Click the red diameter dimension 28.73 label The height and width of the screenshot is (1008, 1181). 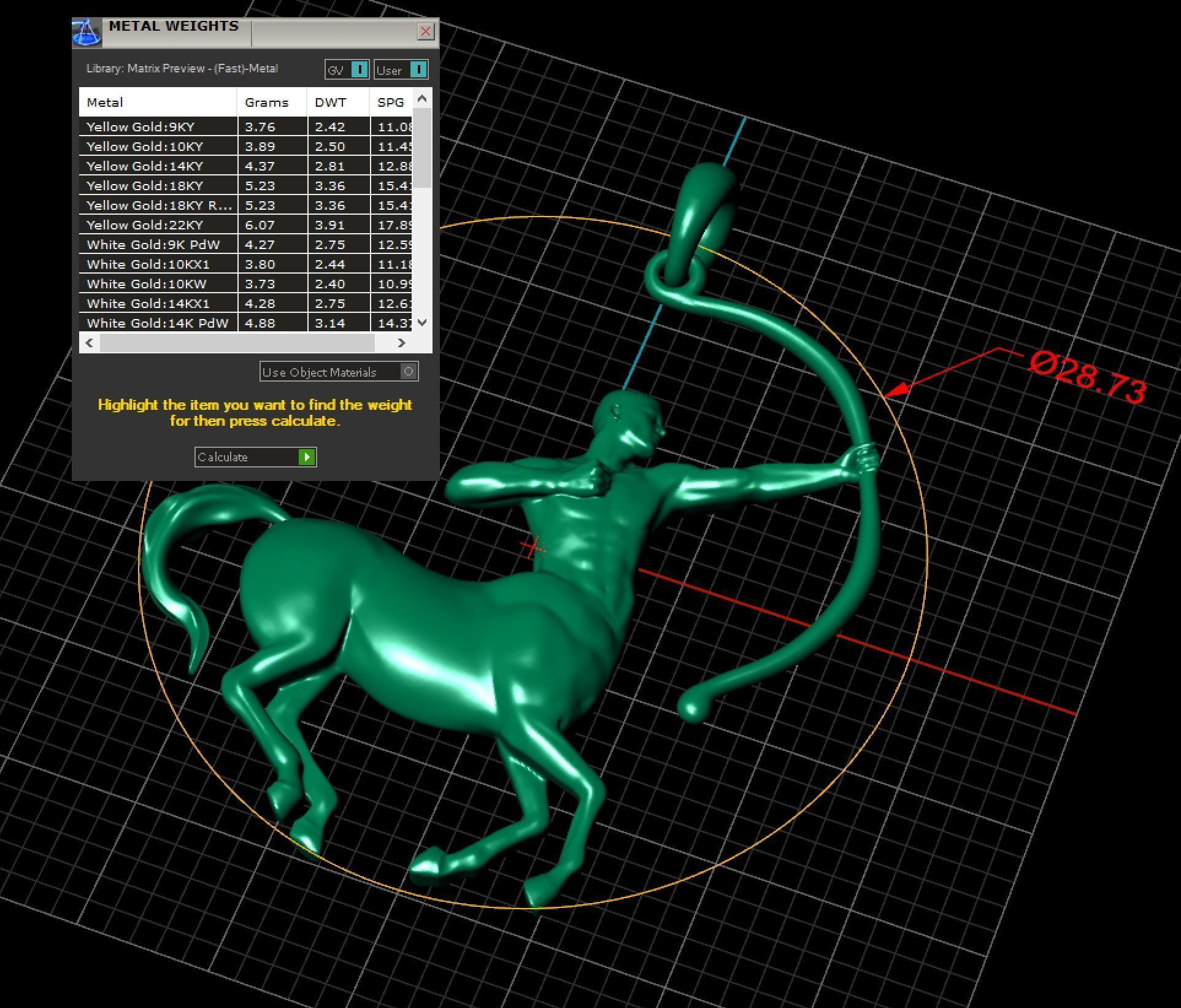pyautogui.click(x=1087, y=379)
